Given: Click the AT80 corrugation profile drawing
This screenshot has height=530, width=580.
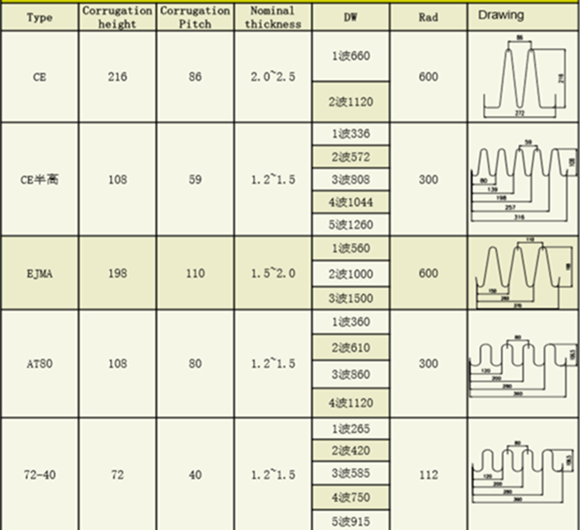Looking at the screenshot, I should [x=523, y=366].
